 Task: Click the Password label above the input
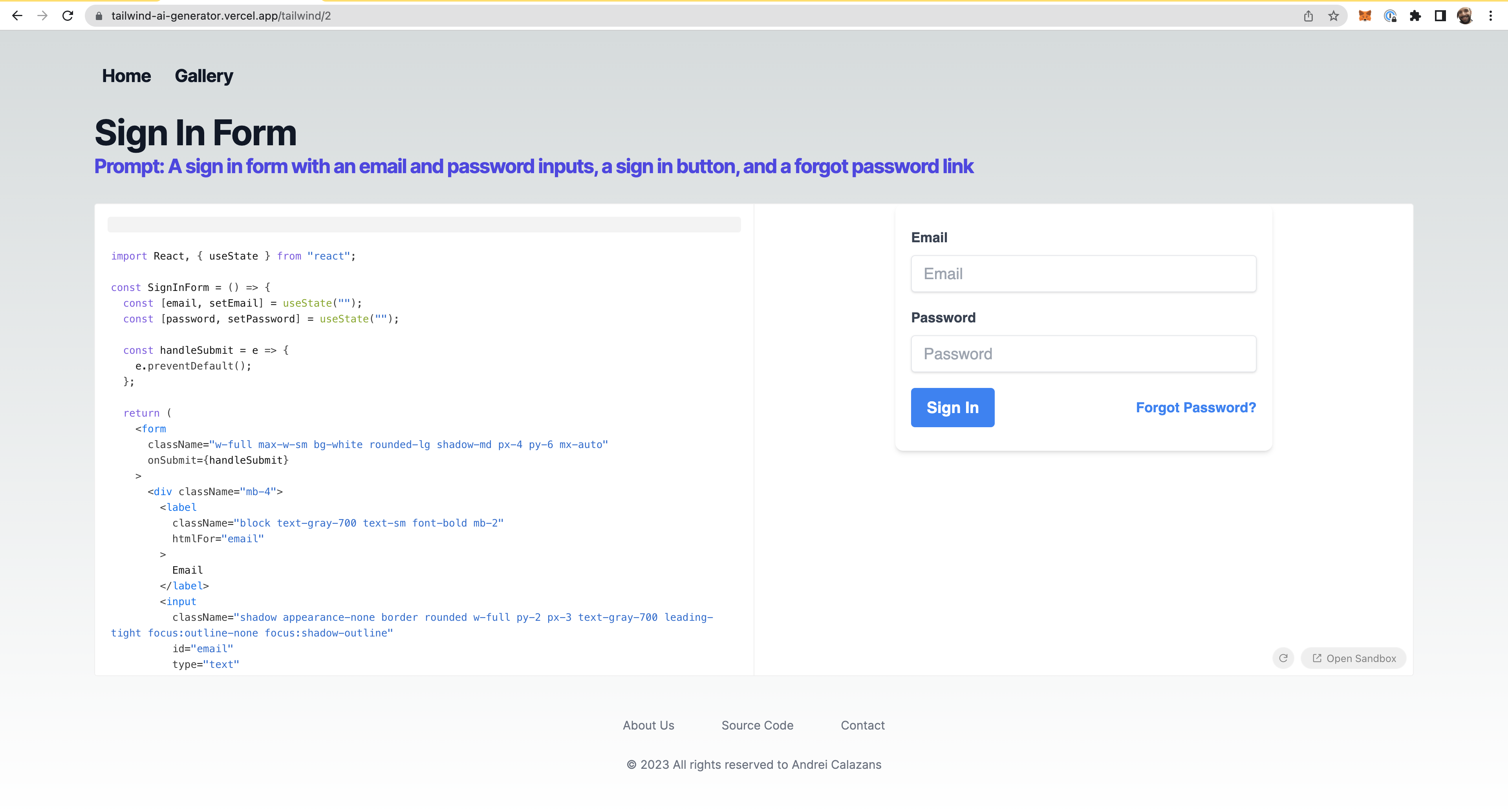coord(943,317)
